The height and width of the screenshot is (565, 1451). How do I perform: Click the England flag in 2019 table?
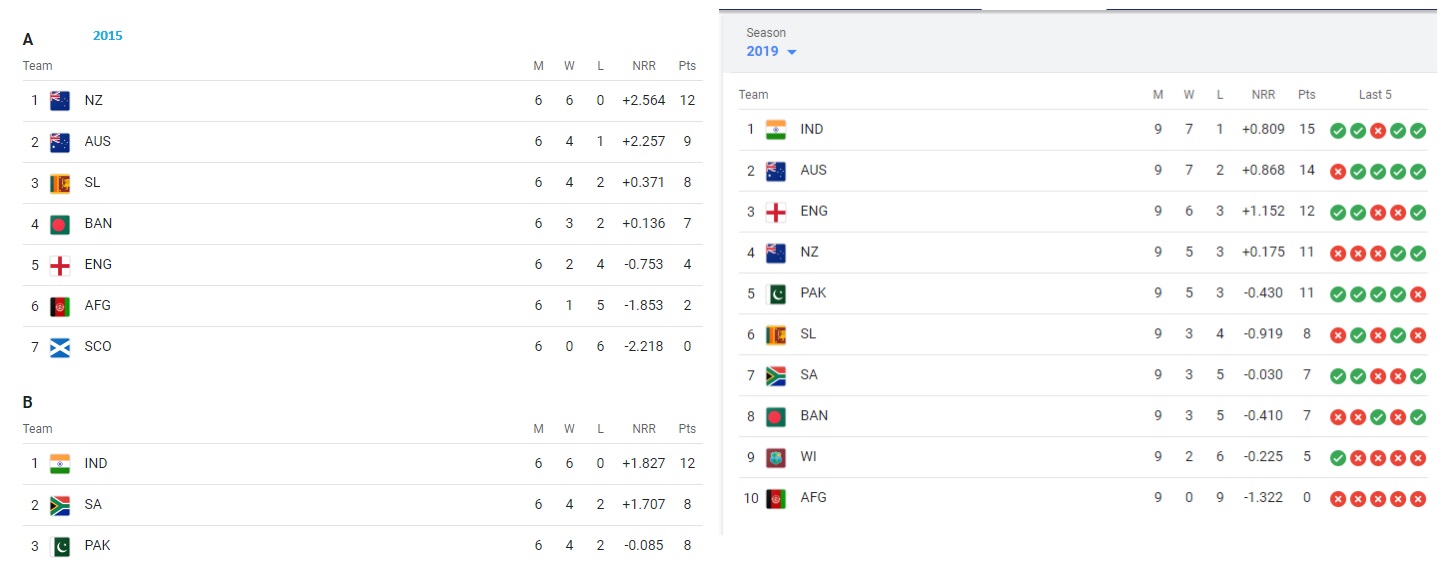[x=776, y=211]
